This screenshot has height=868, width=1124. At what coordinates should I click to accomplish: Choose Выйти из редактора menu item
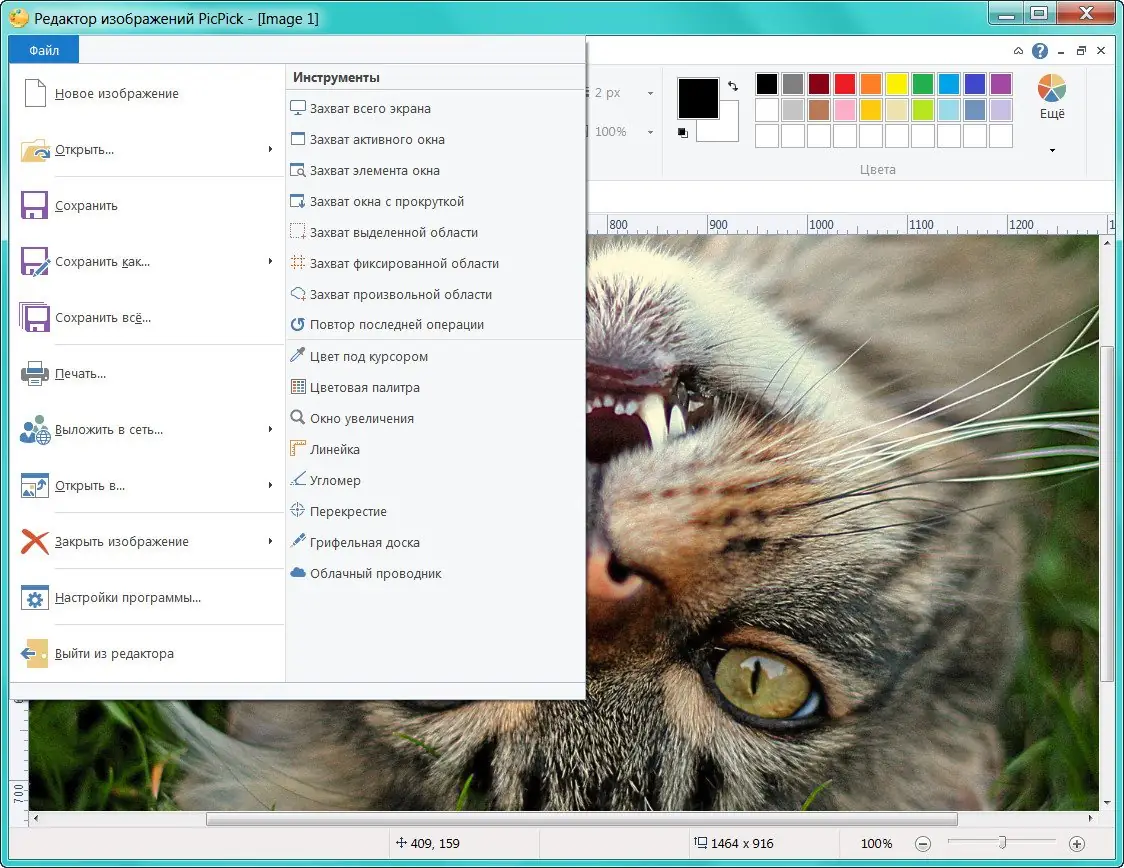[147, 654]
